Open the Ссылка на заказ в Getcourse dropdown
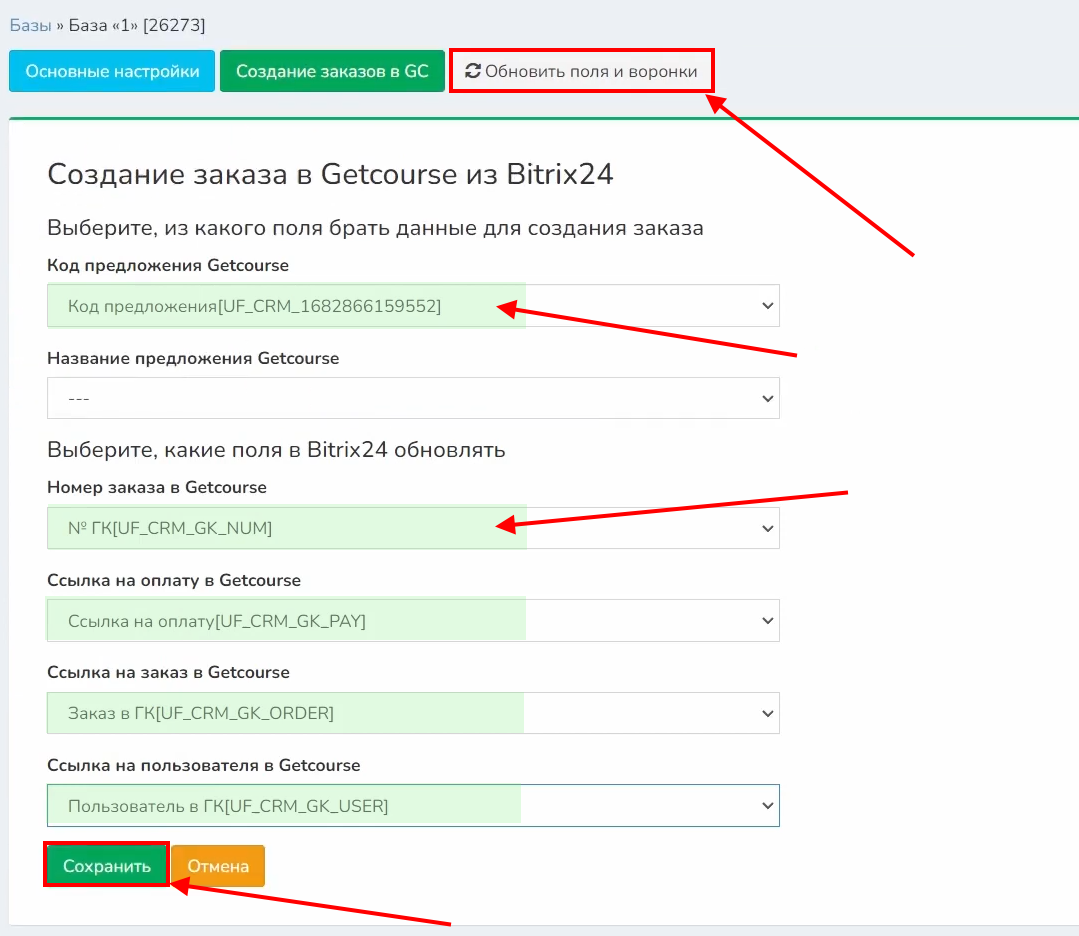Screen dimensions: 1079x936 [413, 713]
